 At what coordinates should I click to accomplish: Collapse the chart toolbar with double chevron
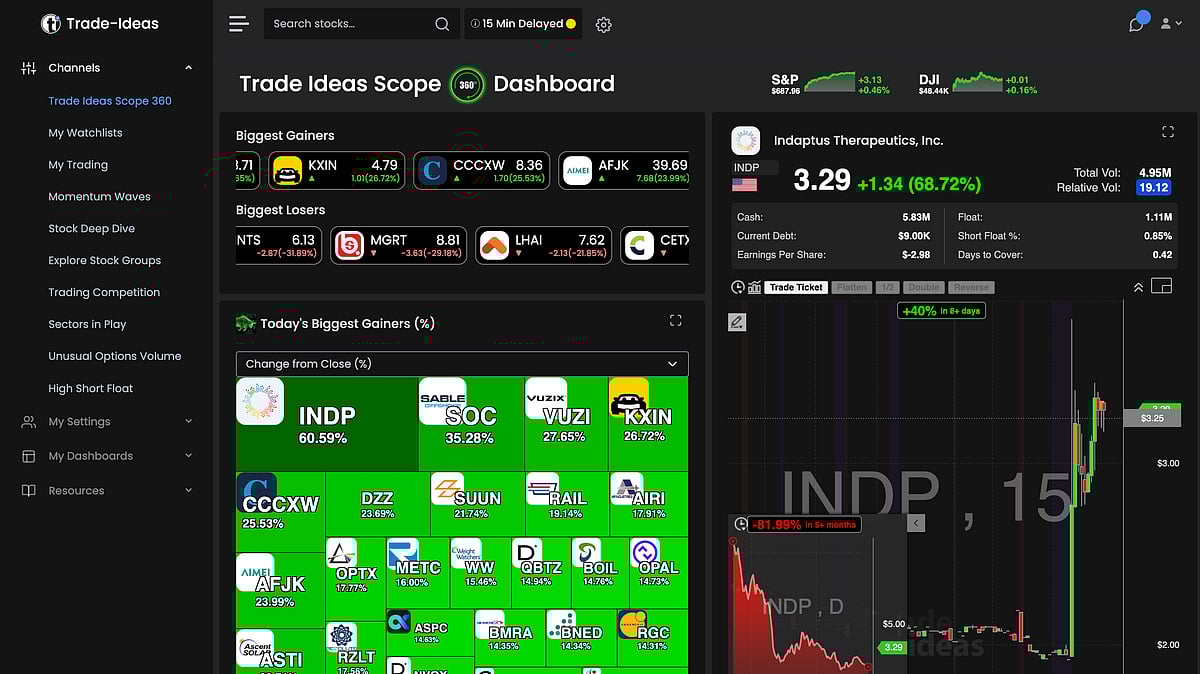[x=1137, y=287]
